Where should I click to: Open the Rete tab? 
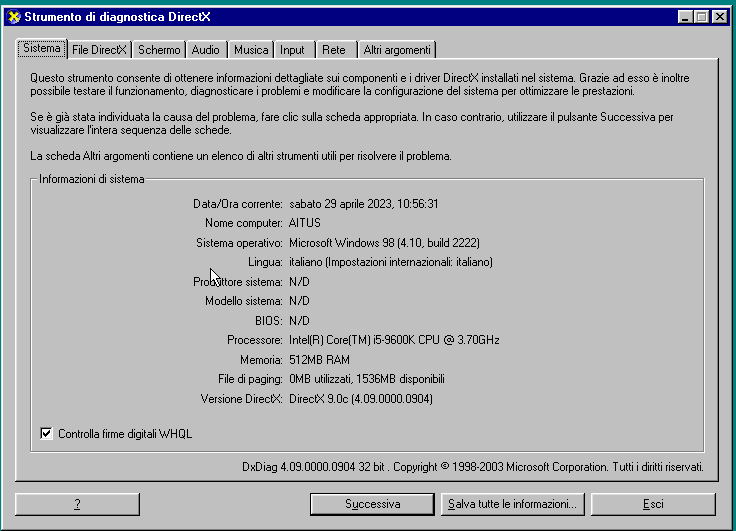point(334,50)
